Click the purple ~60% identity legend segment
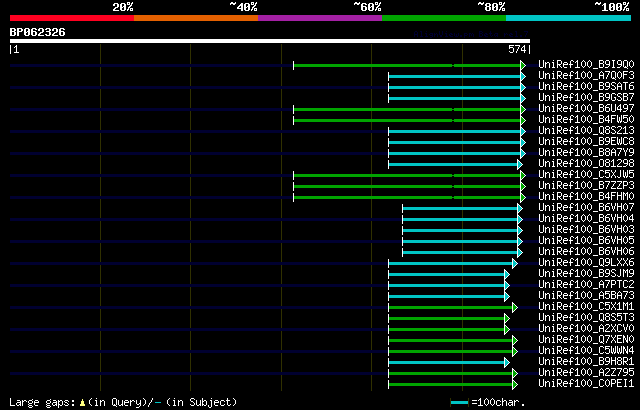The height and width of the screenshot is (410, 640). click(x=320, y=18)
